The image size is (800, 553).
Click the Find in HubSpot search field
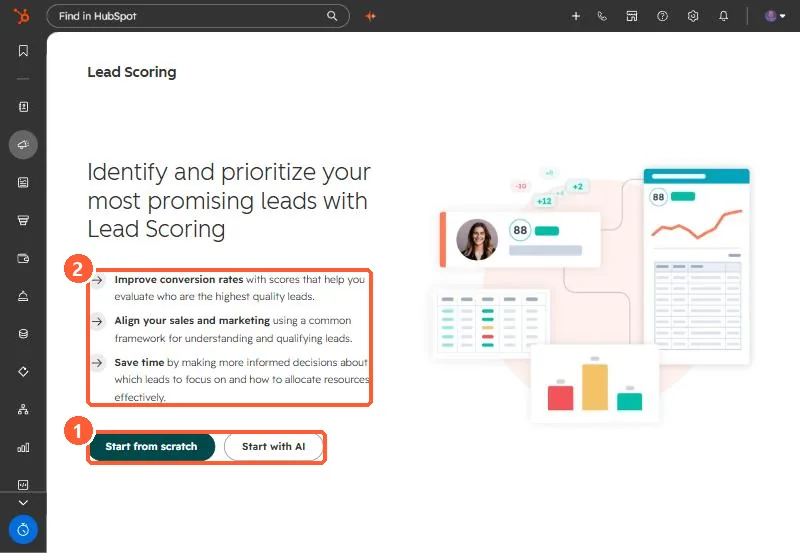pos(197,16)
